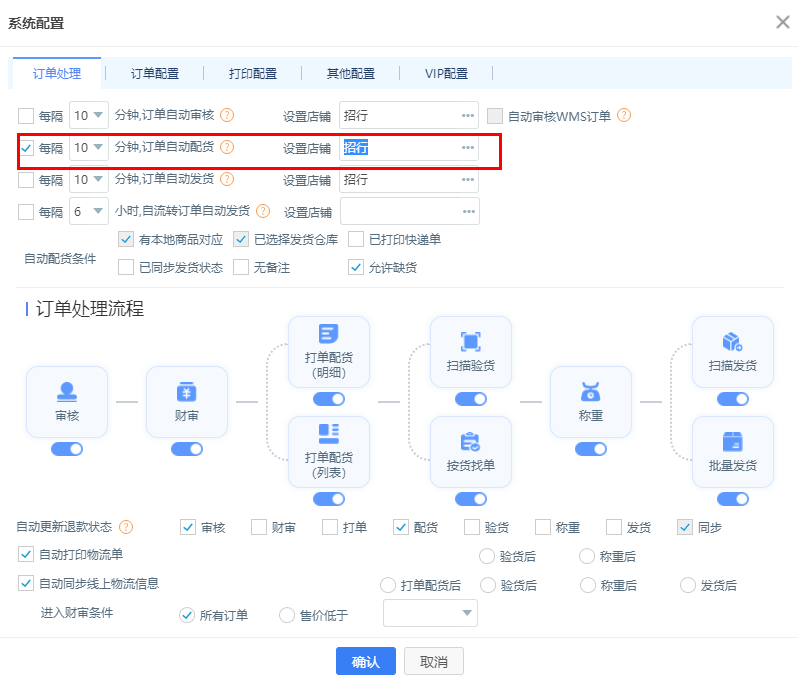Toggle the 扫描发货 switch
The width and height of the screenshot is (798, 683).
point(733,399)
